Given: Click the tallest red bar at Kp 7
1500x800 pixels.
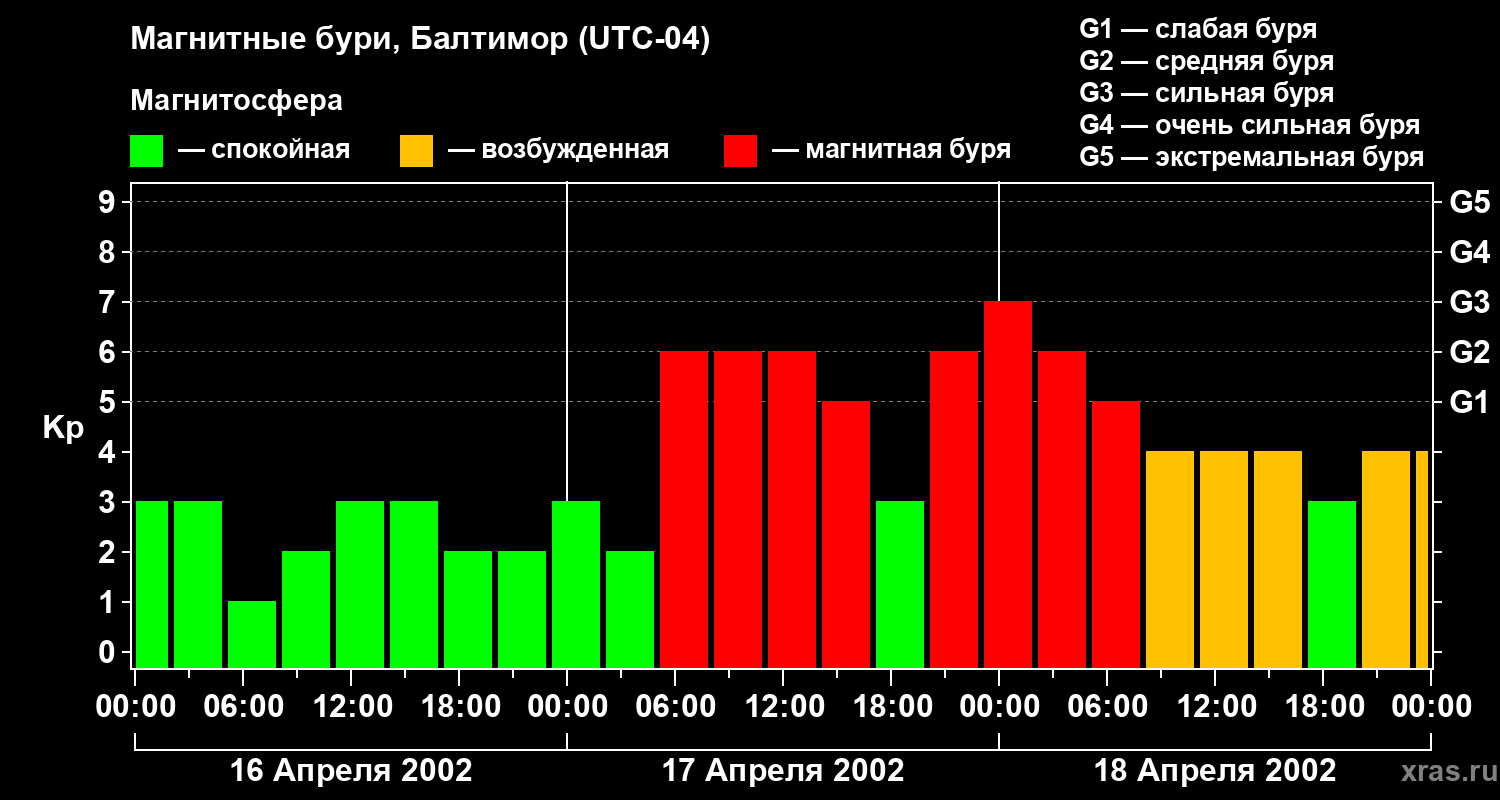Looking at the screenshot, I should pos(1008,485).
